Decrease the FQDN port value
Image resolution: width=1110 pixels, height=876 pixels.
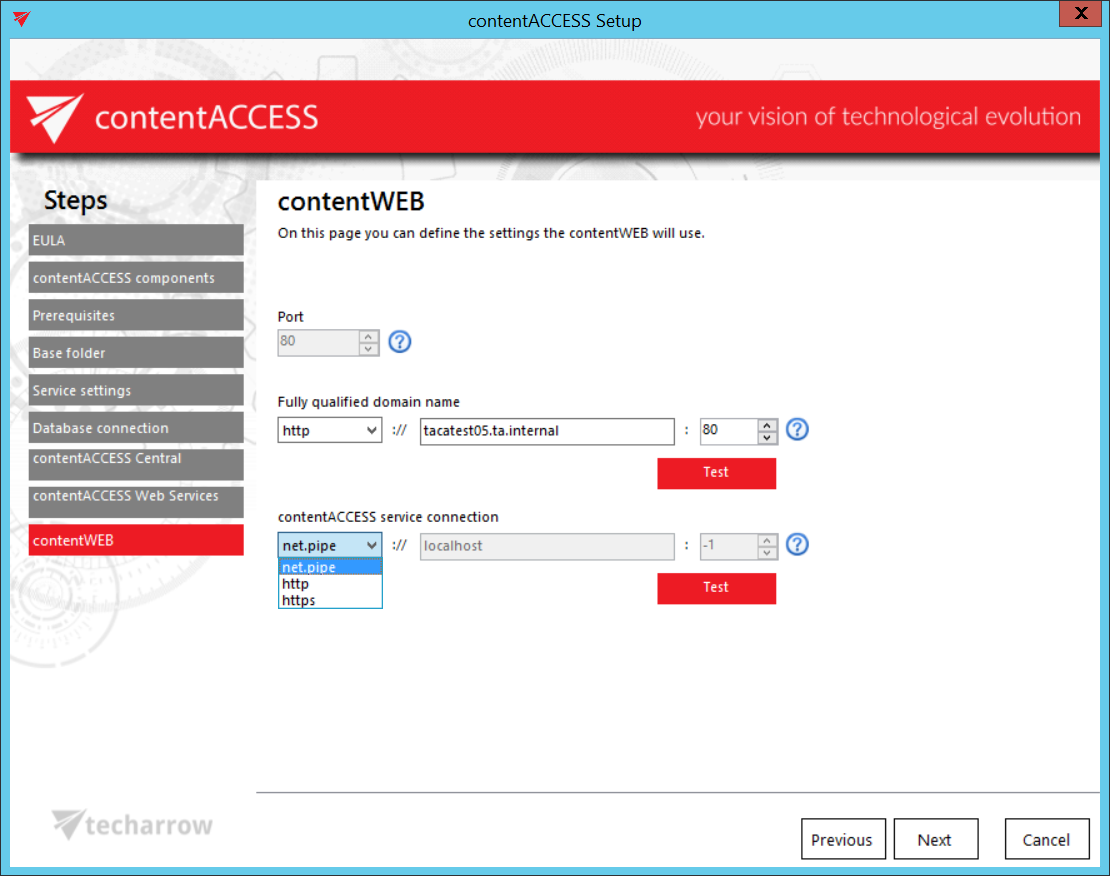(767, 438)
